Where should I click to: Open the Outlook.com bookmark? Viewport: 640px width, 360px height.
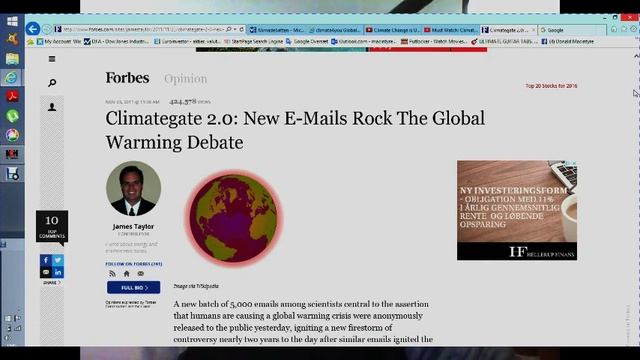point(364,41)
